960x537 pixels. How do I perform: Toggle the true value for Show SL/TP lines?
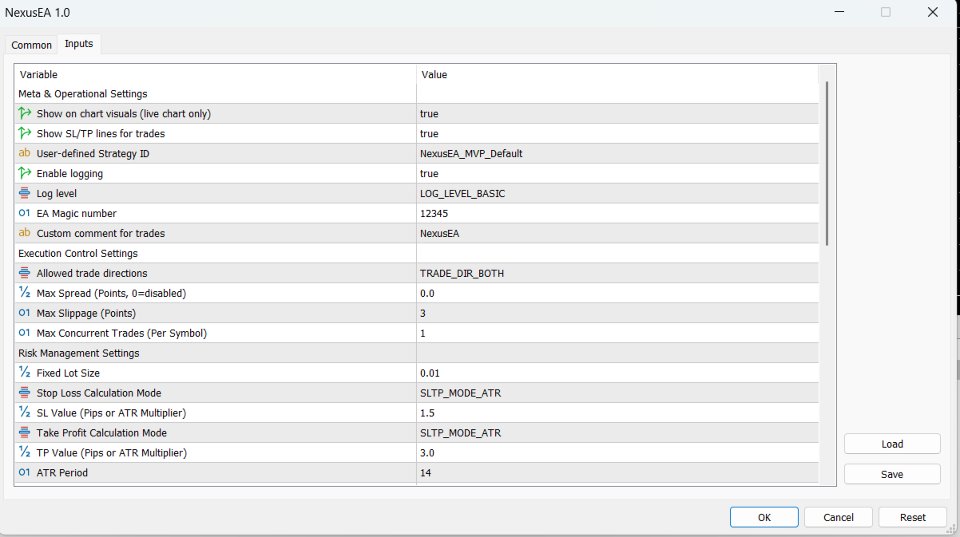tap(617, 133)
